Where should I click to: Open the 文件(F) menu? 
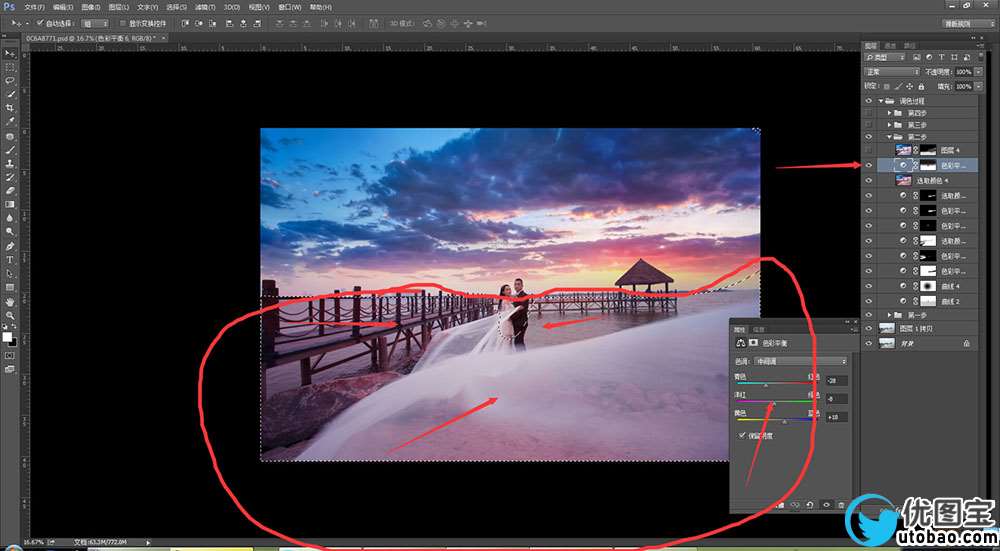point(34,7)
